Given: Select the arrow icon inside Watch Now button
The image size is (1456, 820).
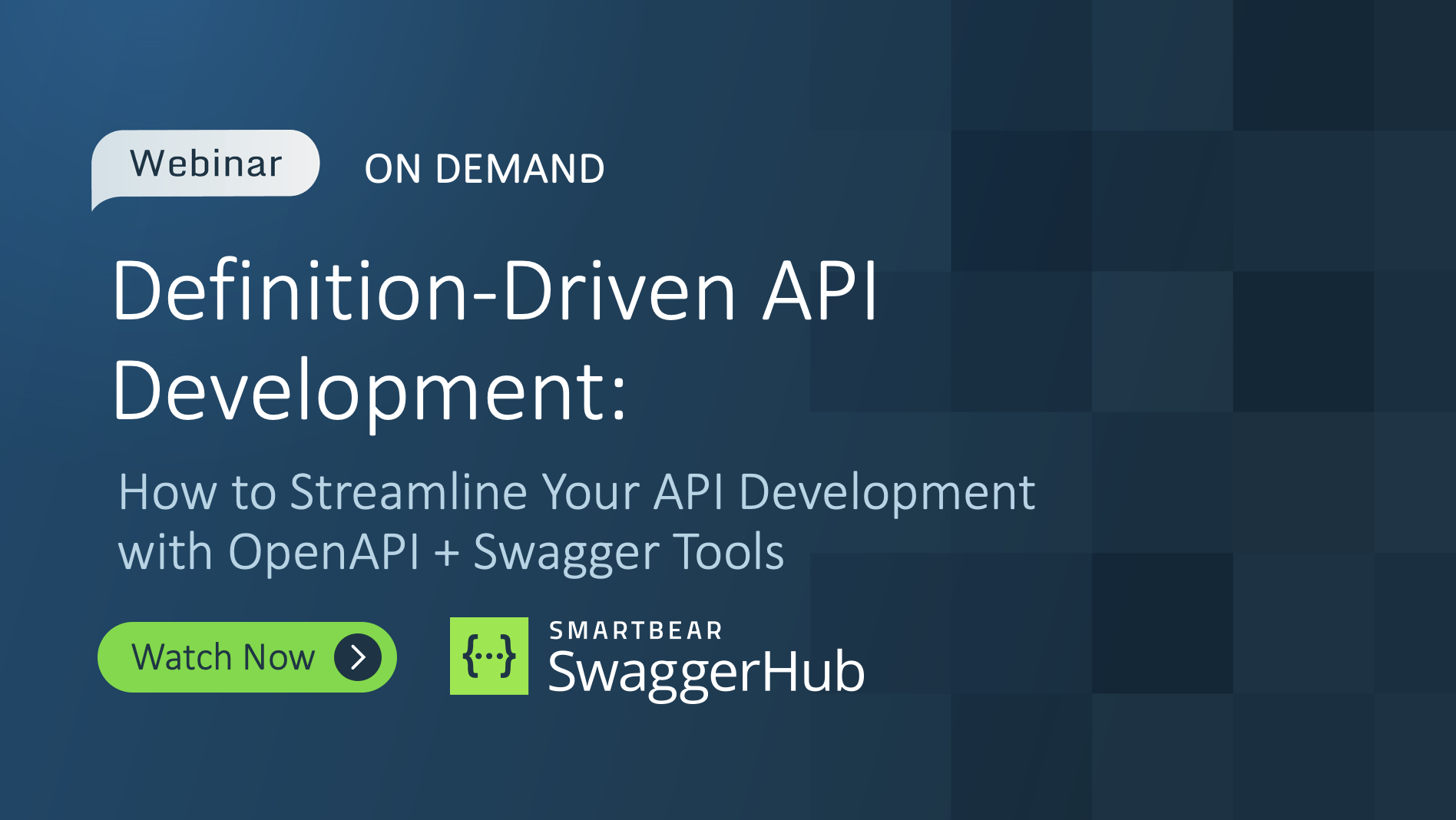Looking at the screenshot, I should coord(358,656).
